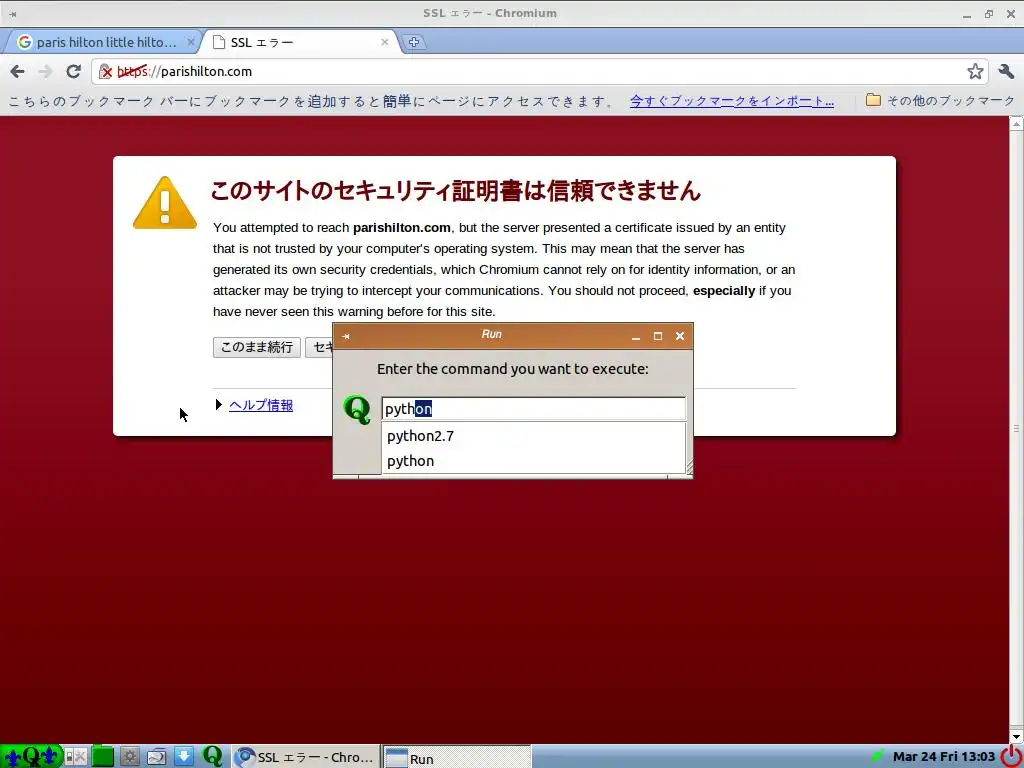Open the その他のブックマーク folder
The height and width of the screenshot is (768, 1024).
[x=940, y=101]
